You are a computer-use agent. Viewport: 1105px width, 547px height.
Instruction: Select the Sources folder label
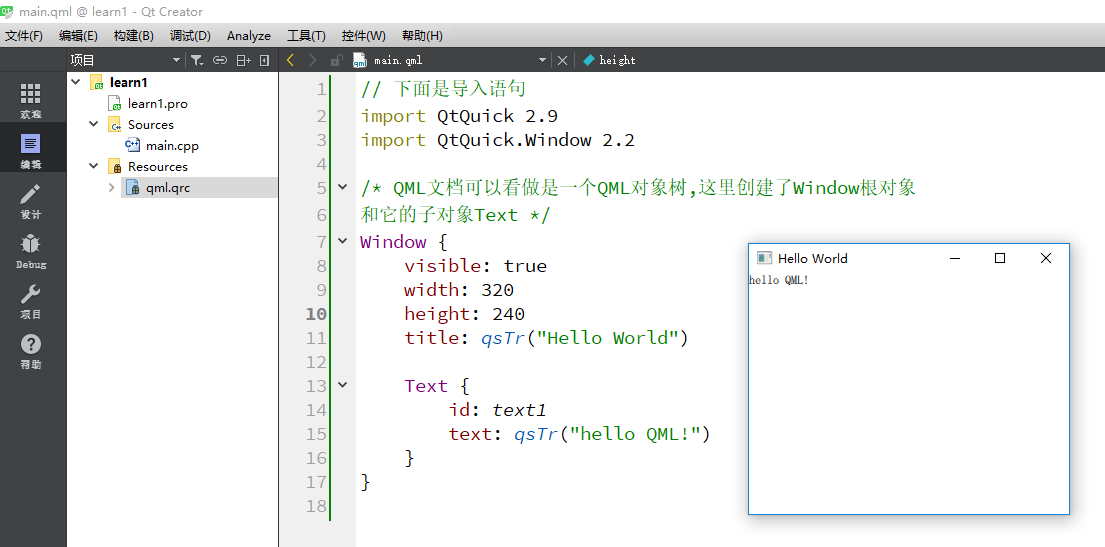[150, 125]
